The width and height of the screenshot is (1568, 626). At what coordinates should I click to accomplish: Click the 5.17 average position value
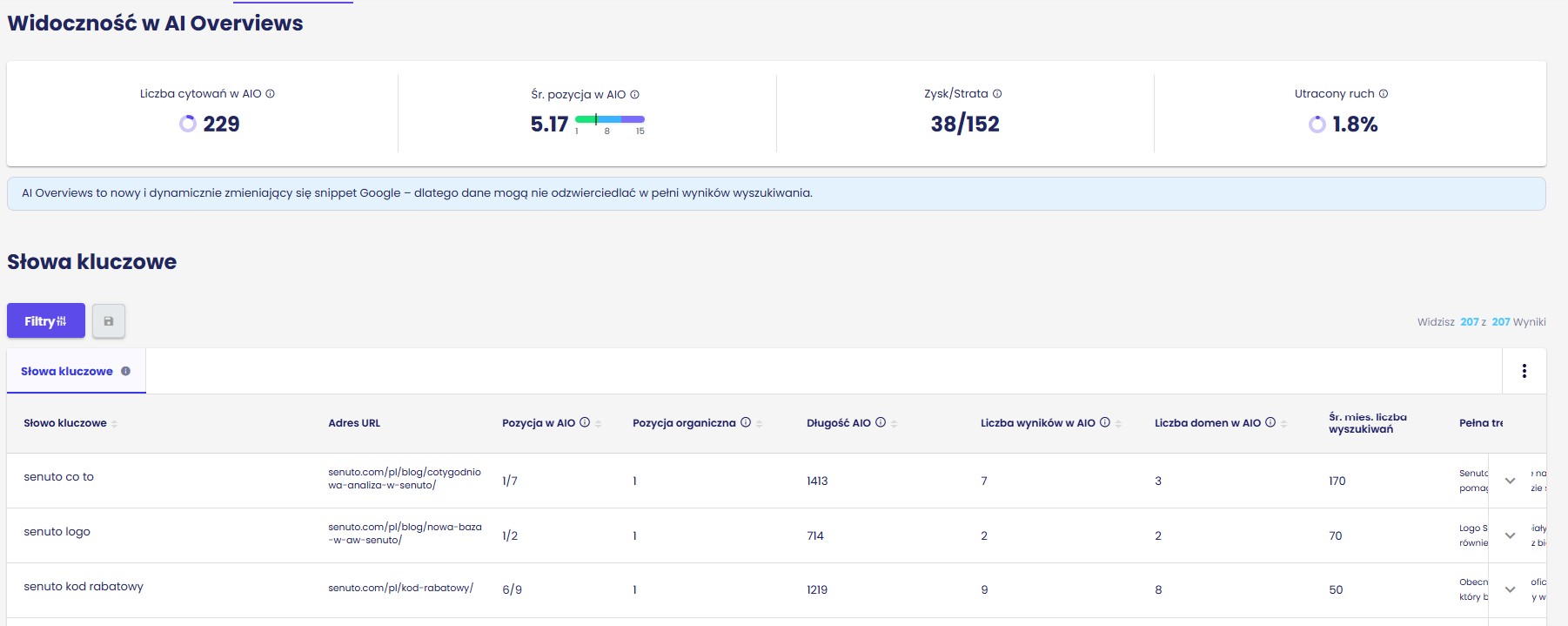pos(549,125)
